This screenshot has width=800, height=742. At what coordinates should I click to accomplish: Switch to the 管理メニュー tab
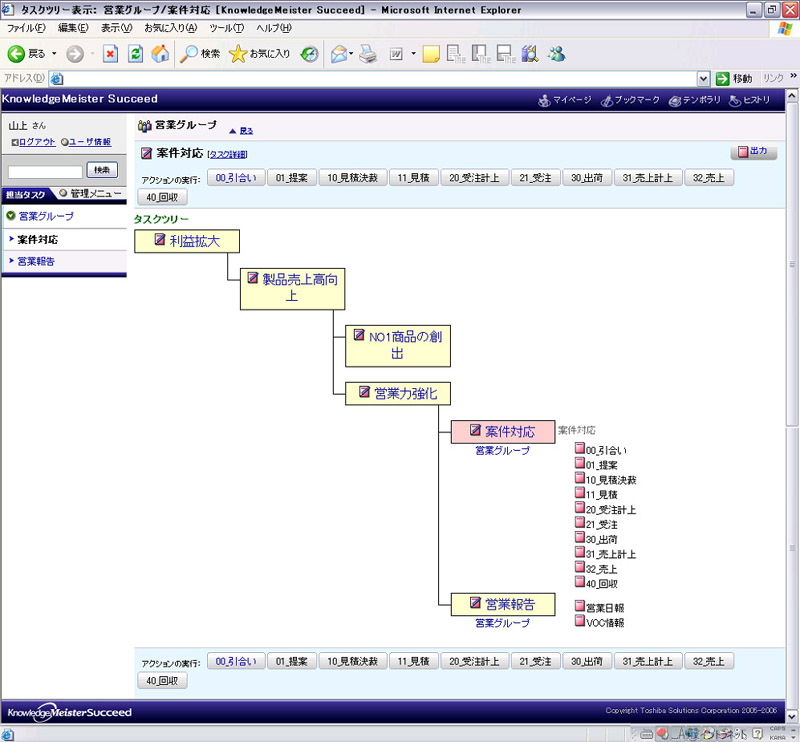(90, 193)
